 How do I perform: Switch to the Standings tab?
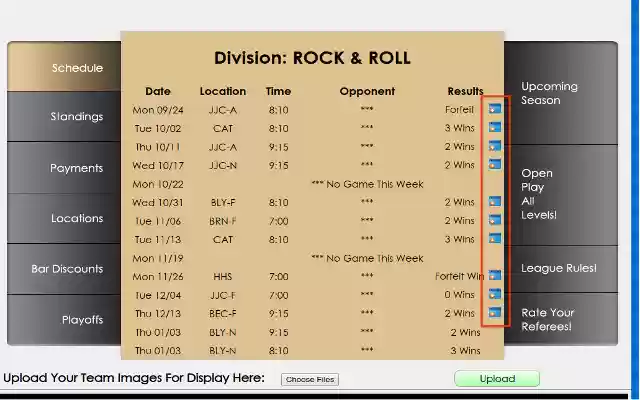point(77,117)
